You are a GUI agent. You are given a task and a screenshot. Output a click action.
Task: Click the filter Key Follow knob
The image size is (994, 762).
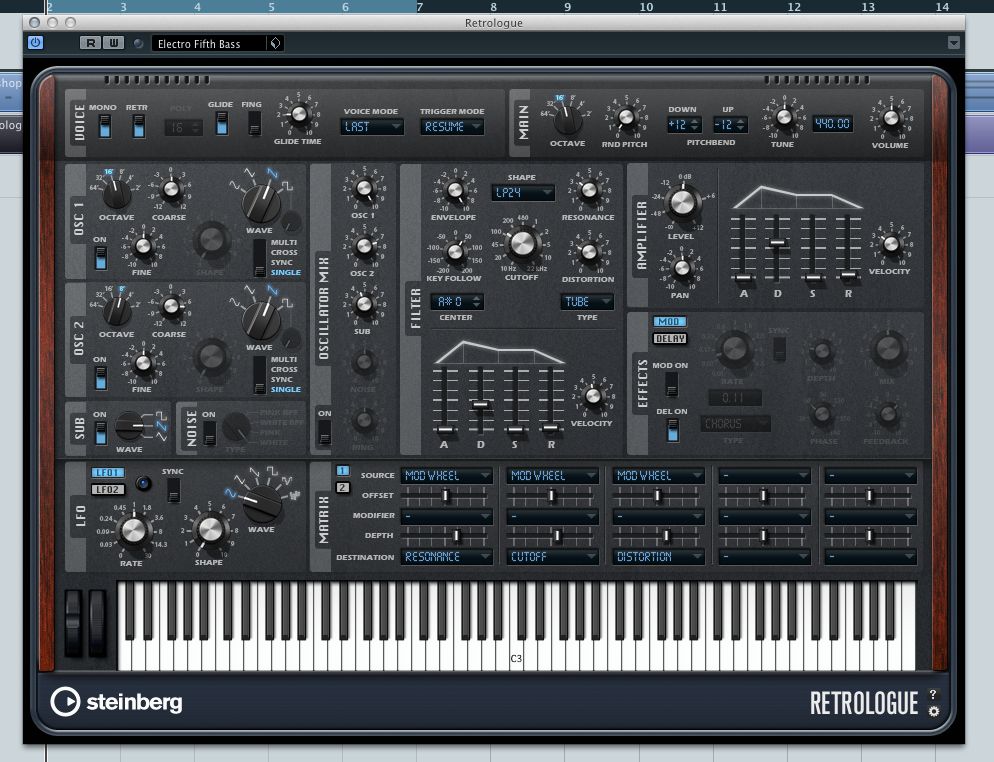coord(455,252)
